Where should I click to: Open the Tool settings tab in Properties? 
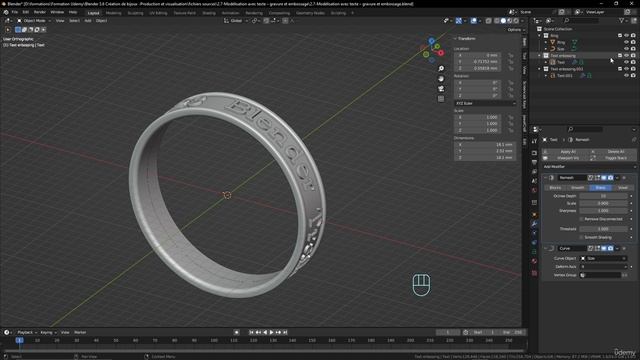click(534, 141)
